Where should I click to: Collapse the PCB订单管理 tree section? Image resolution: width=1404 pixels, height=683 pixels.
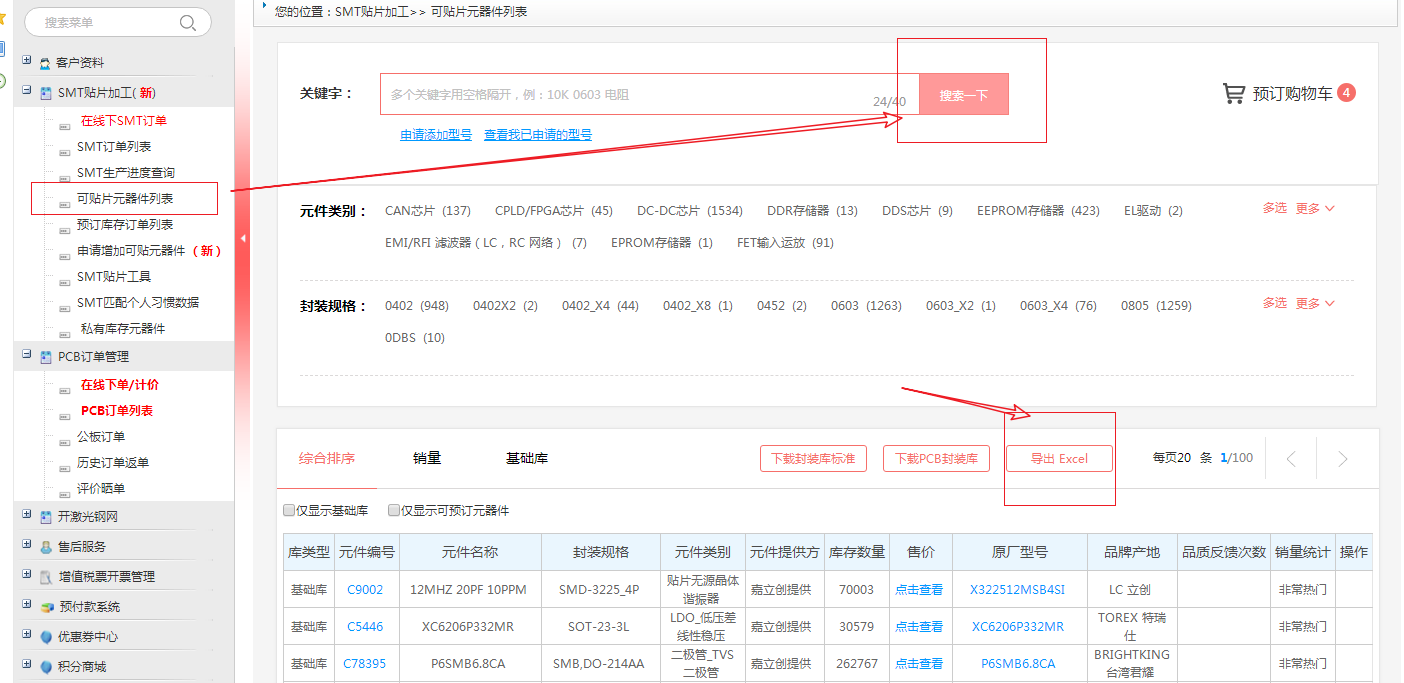coord(27,356)
